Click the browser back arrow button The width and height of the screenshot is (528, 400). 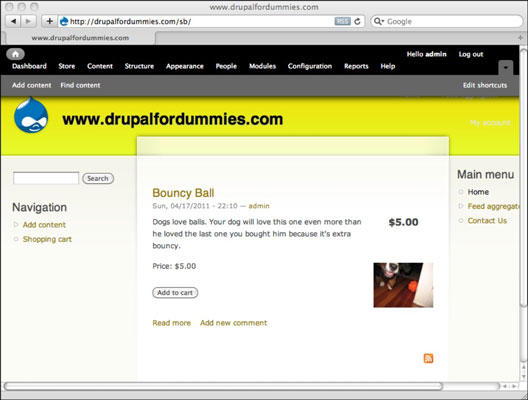coord(13,21)
